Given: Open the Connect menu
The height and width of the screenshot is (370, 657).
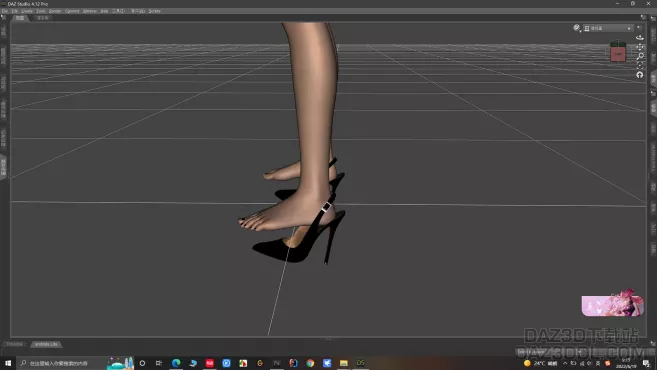Looking at the screenshot, I should point(72,11).
